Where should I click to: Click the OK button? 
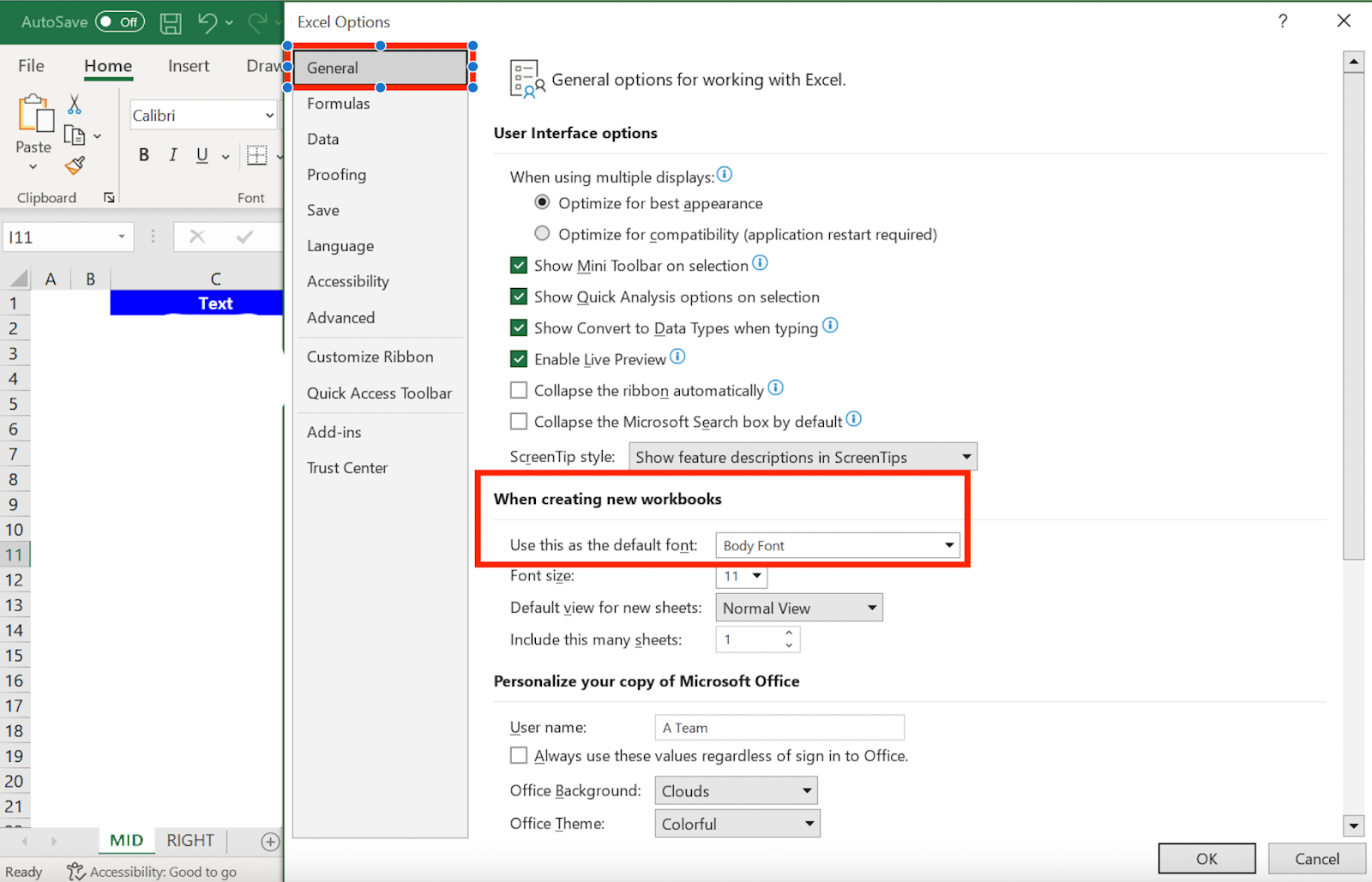(x=1207, y=859)
